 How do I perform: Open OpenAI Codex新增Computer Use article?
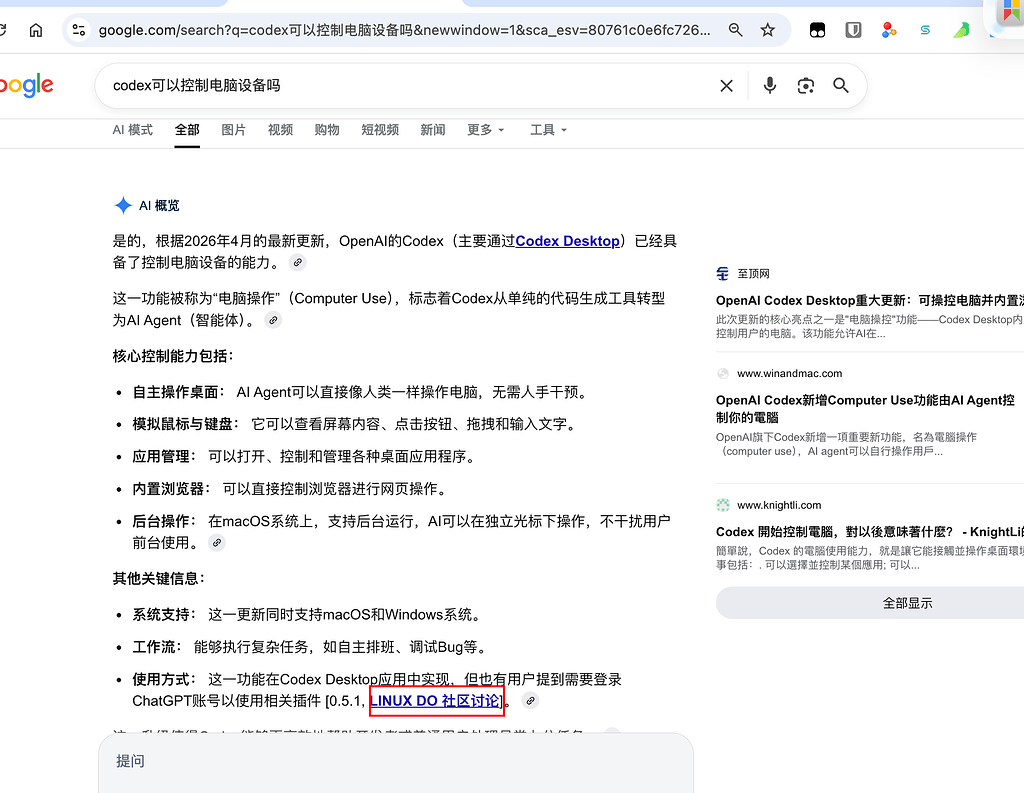click(x=865, y=409)
